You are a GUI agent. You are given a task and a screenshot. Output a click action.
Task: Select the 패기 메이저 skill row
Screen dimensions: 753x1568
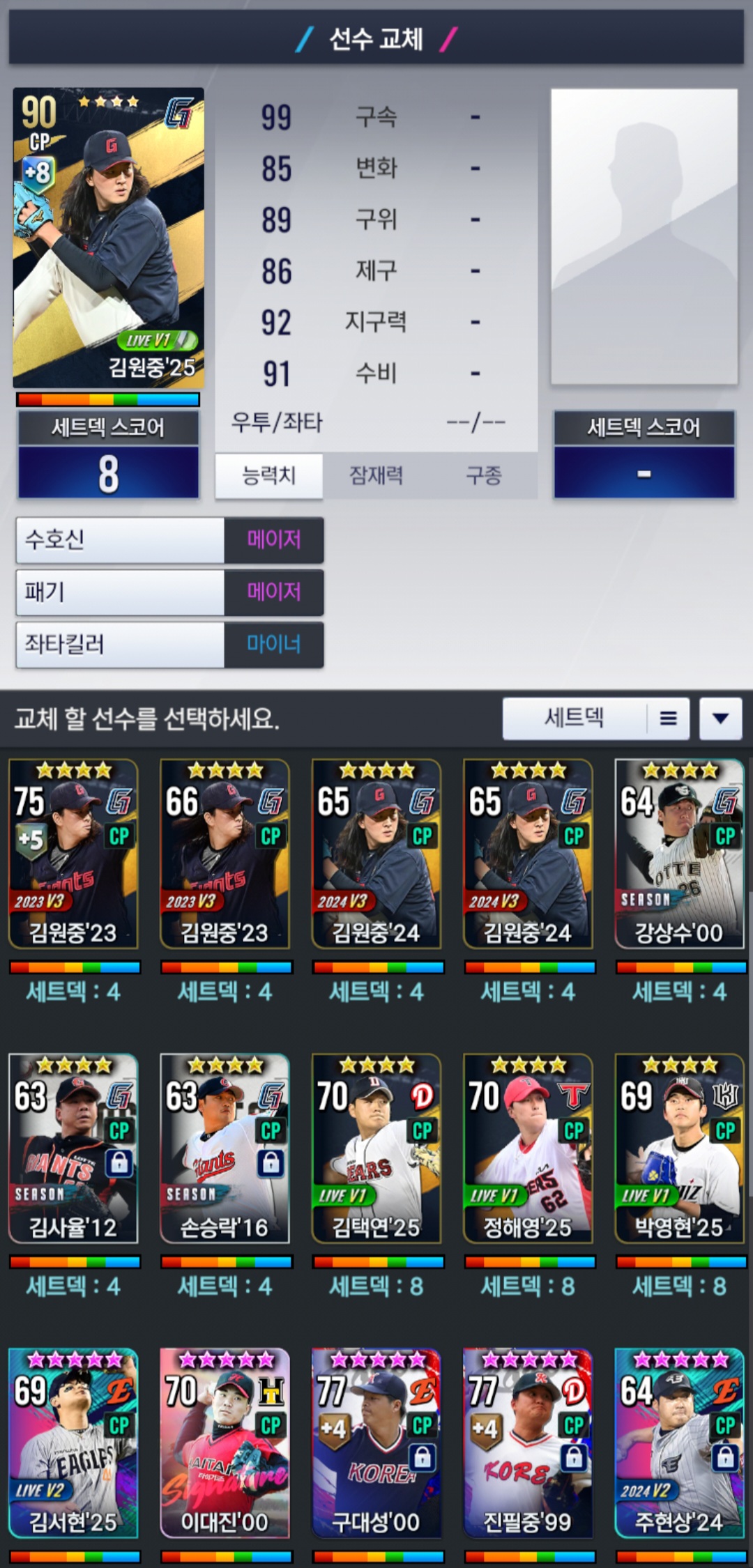click(169, 592)
